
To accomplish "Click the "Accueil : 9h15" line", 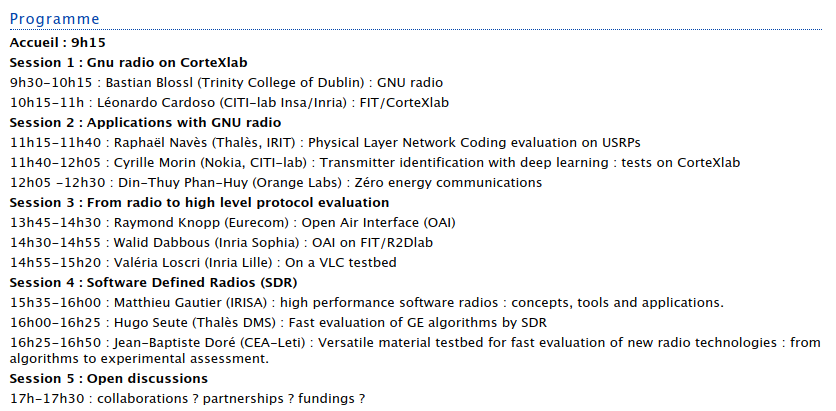I will [x=57, y=43].
